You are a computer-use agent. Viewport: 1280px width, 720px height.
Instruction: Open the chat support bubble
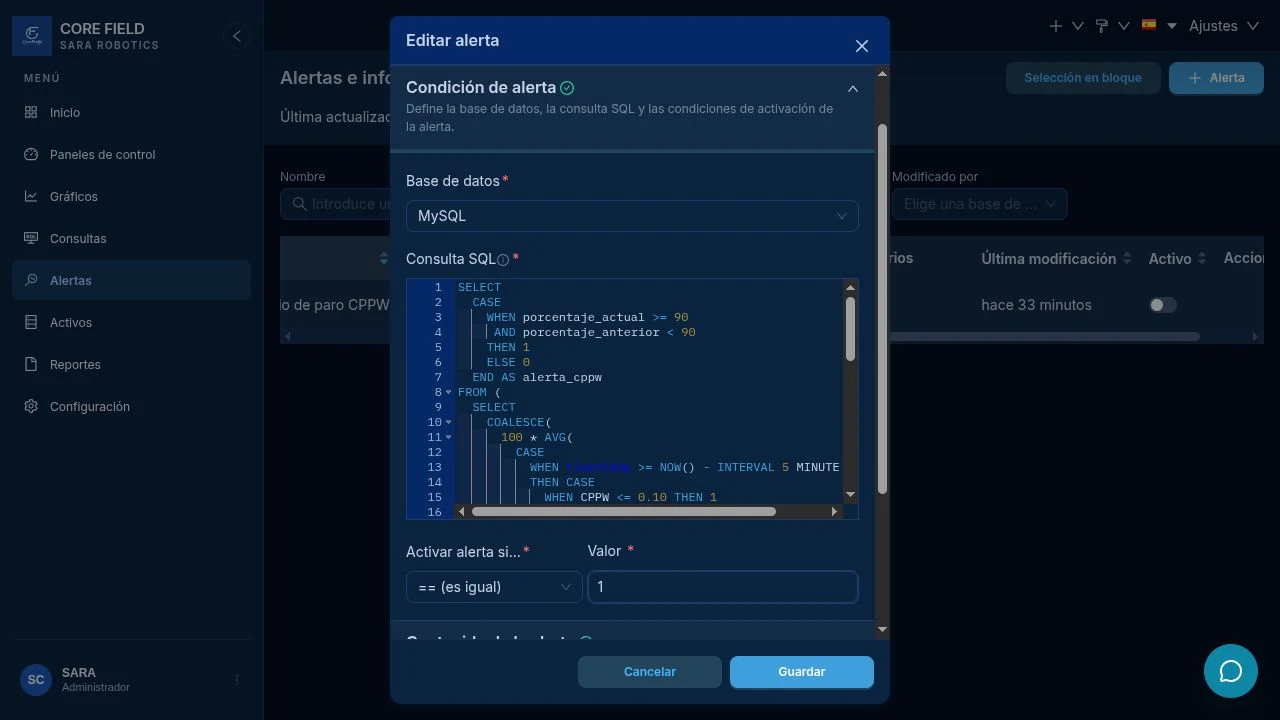click(1231, 671)
